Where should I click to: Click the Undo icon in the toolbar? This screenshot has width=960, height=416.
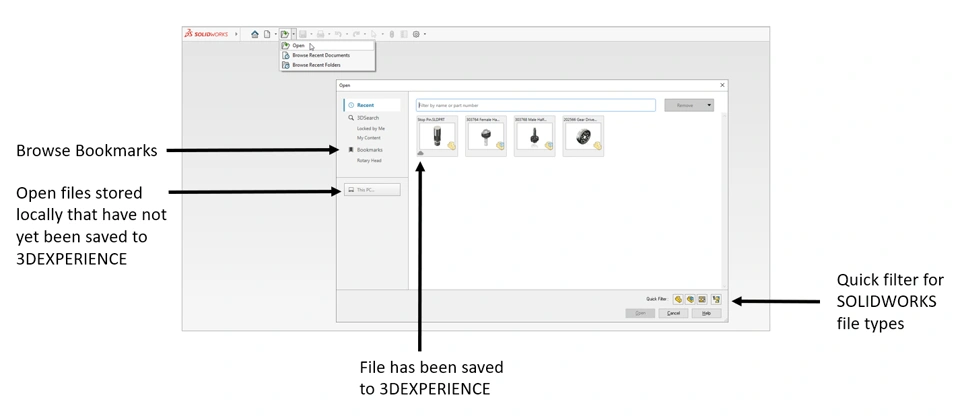[338, 34]
